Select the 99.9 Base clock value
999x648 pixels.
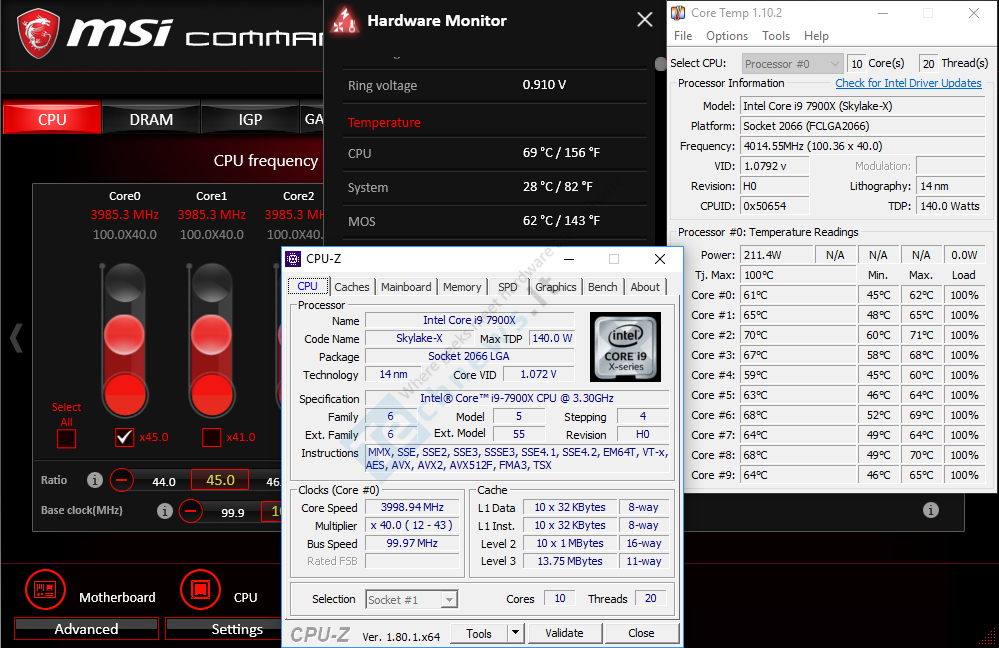pos(233,512)
